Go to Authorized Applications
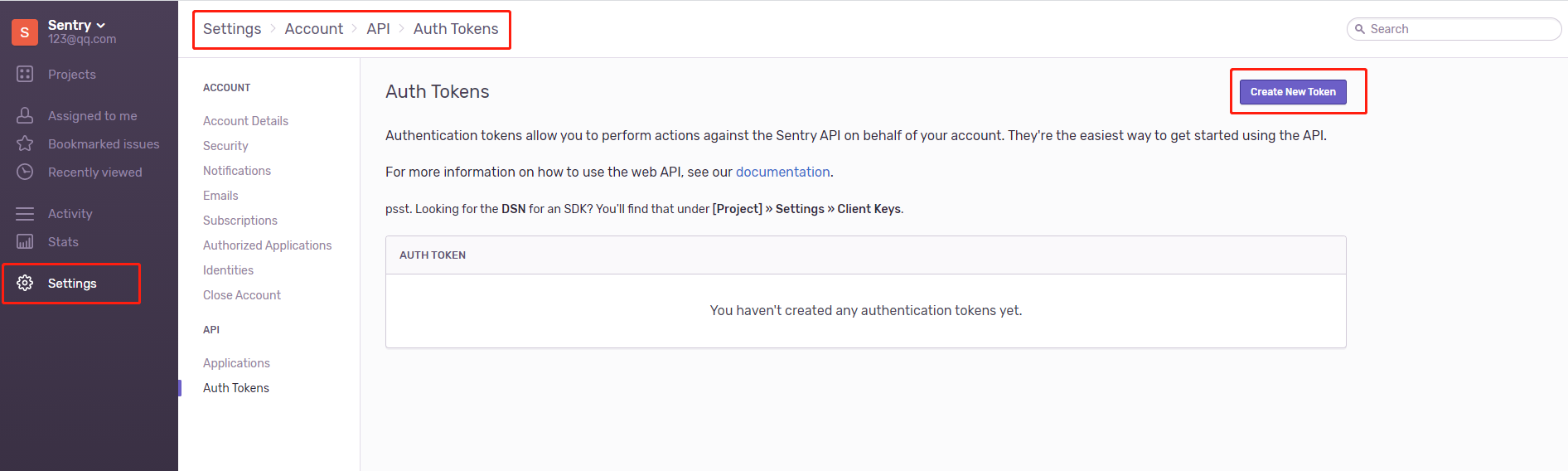Viewport: 1568px width, 471px height. [267, 245]
